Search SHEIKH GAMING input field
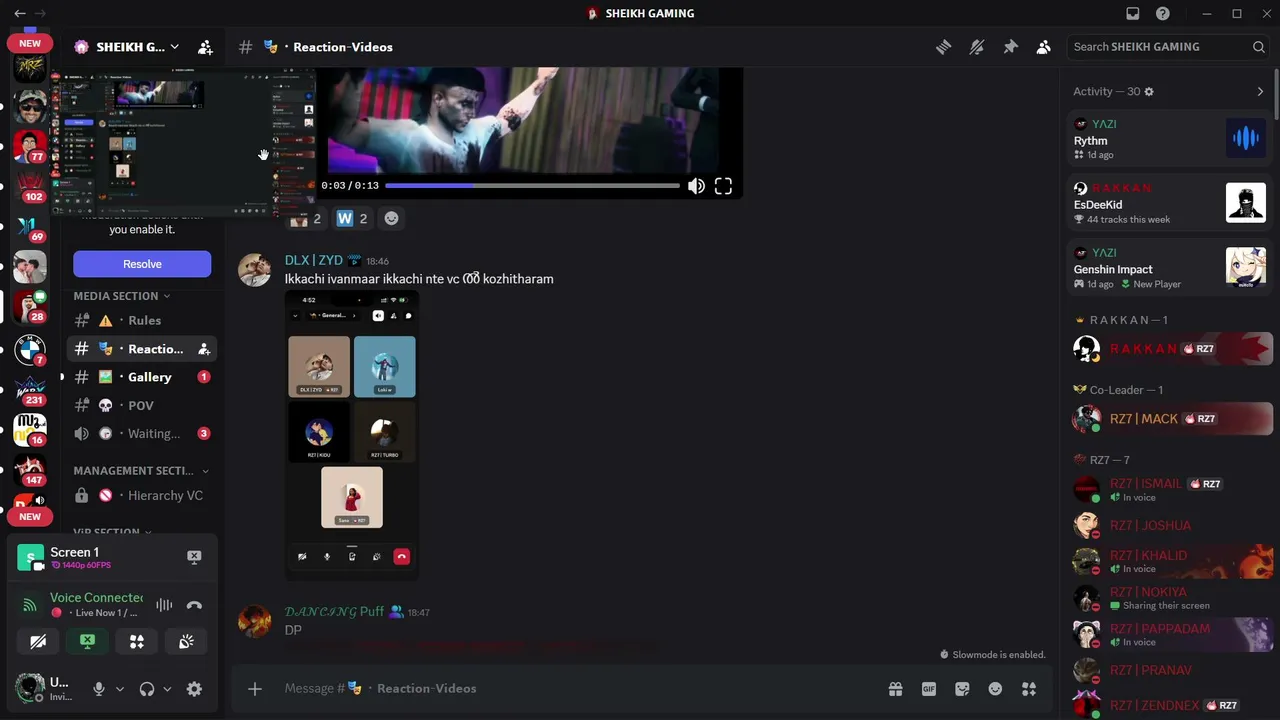 (x=1168, y=47)
